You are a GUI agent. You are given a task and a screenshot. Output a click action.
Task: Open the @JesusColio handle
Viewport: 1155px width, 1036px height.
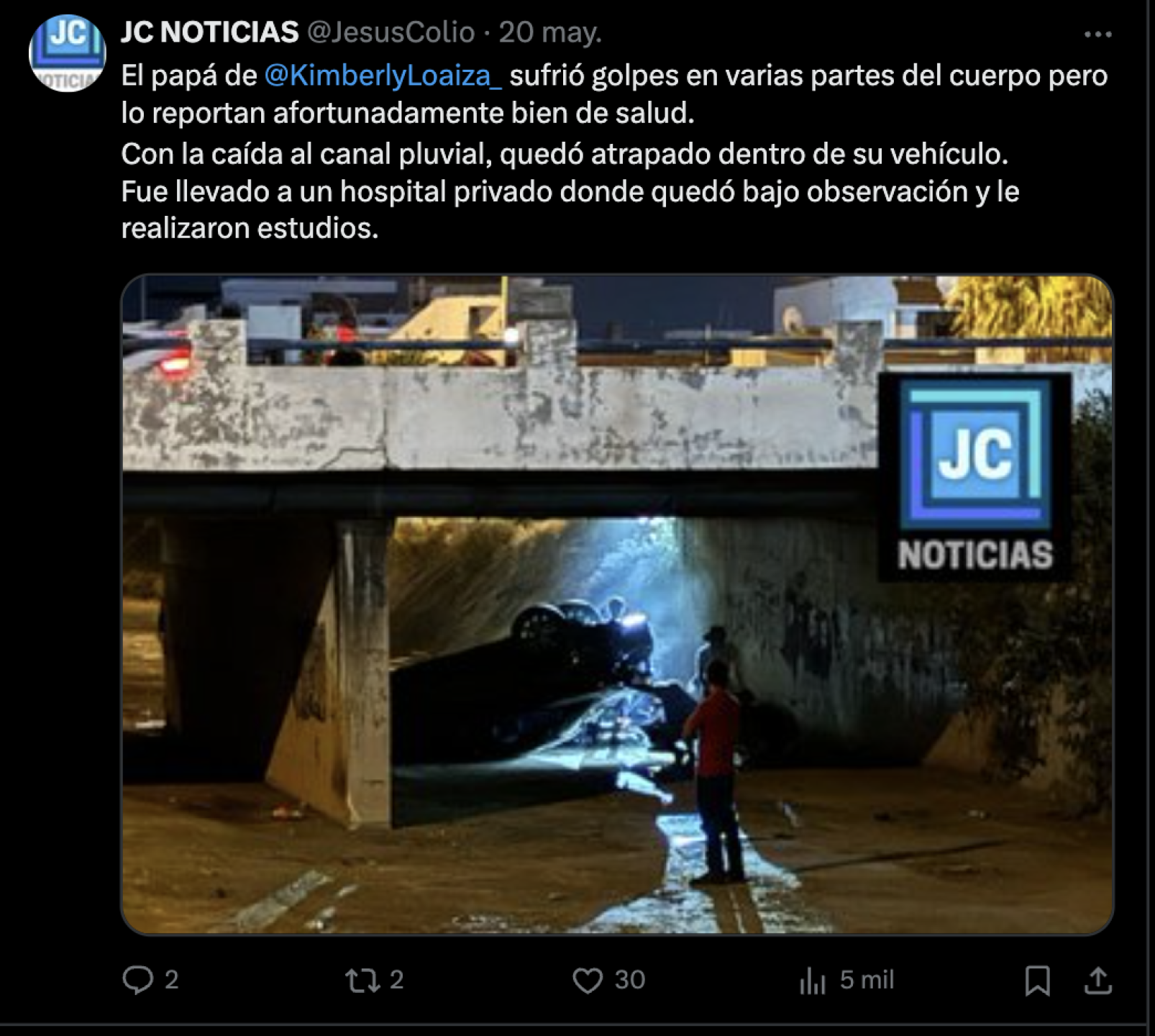[391, 32]
